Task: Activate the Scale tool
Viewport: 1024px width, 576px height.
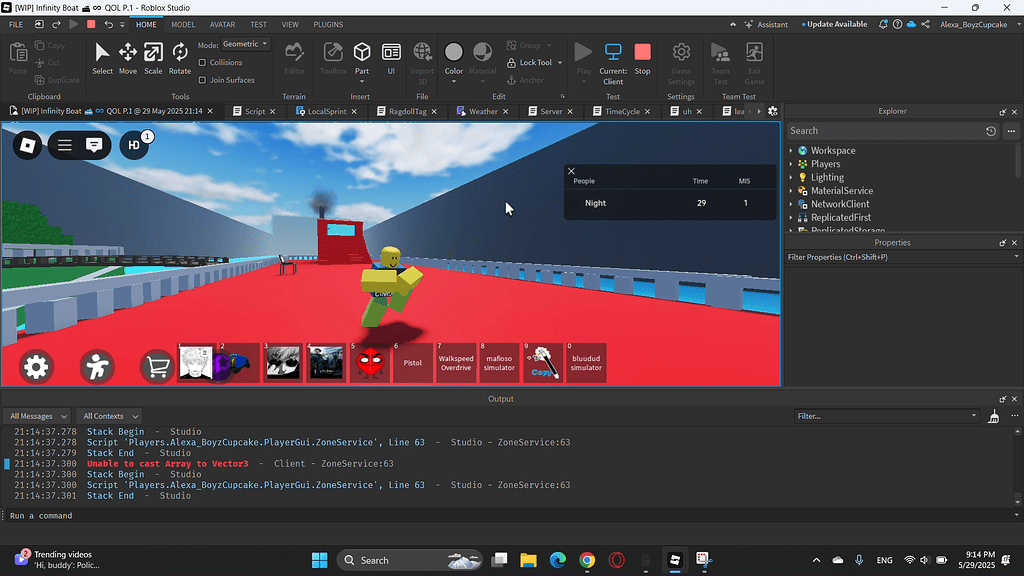Action: pos(153,59)
